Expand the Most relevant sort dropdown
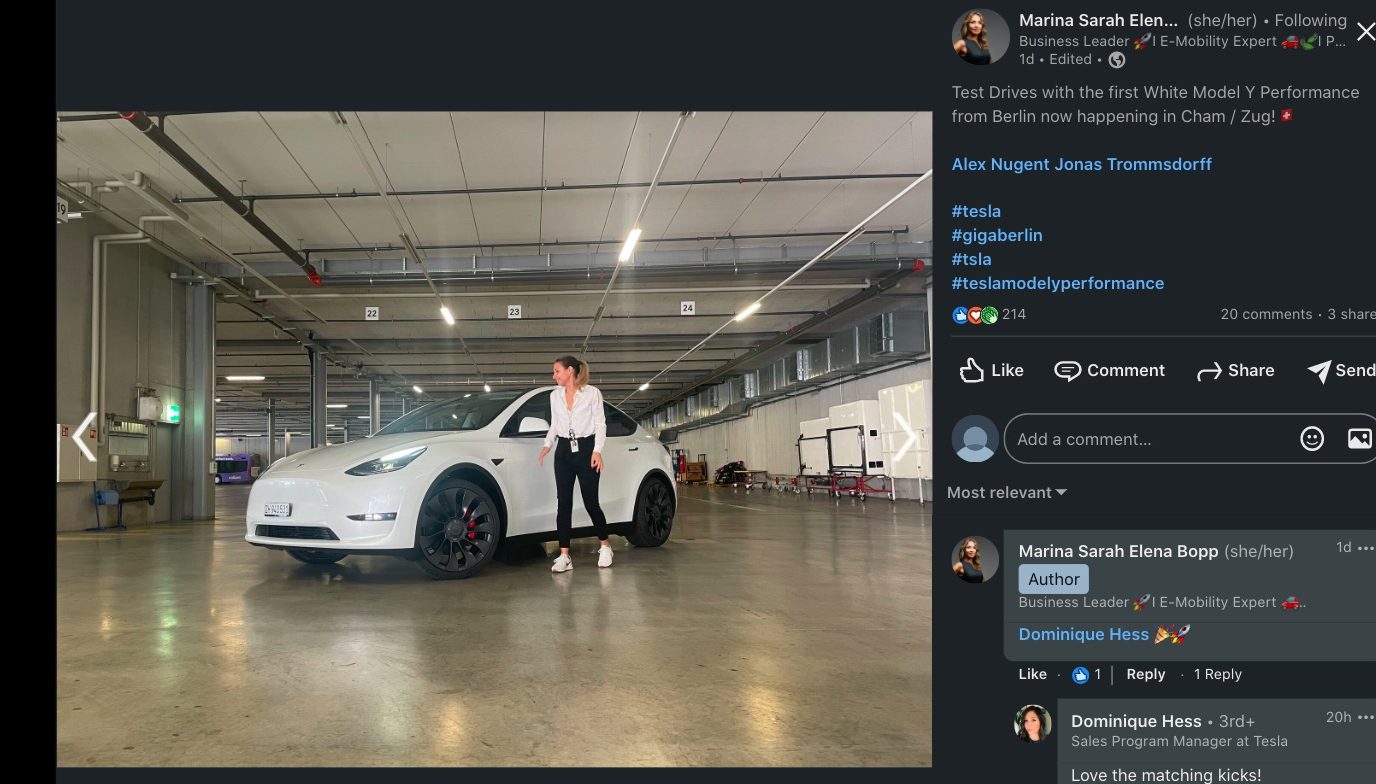 [1007, 492]
